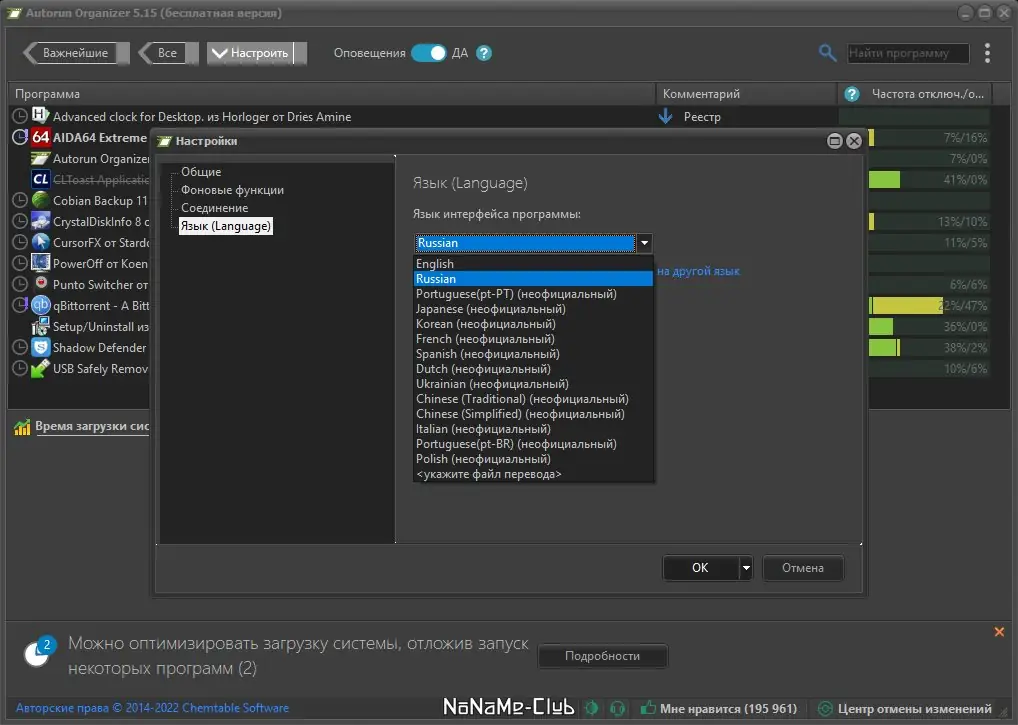Click the Autorun Organizer entry icon
Image resolution: width=1018 pixels, height=725 pixels.
coord(40,158)
